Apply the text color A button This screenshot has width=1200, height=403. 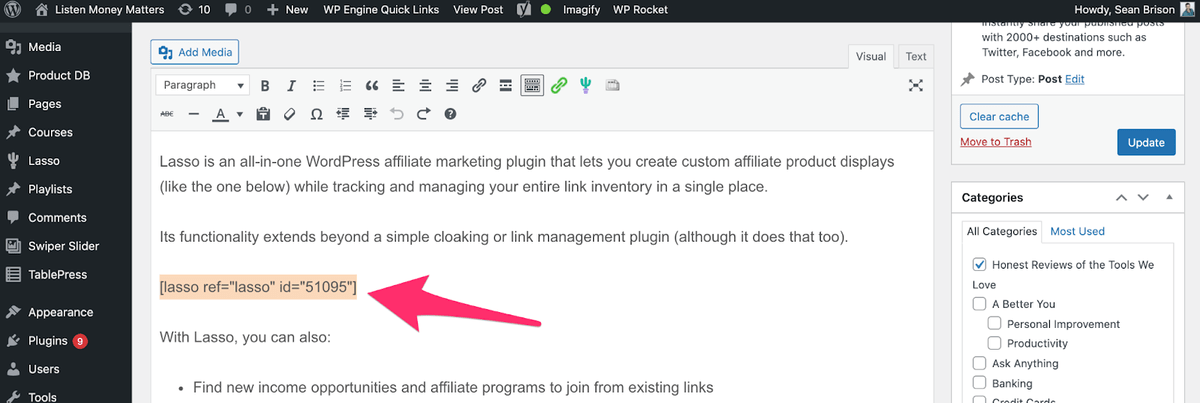point(221,114)
